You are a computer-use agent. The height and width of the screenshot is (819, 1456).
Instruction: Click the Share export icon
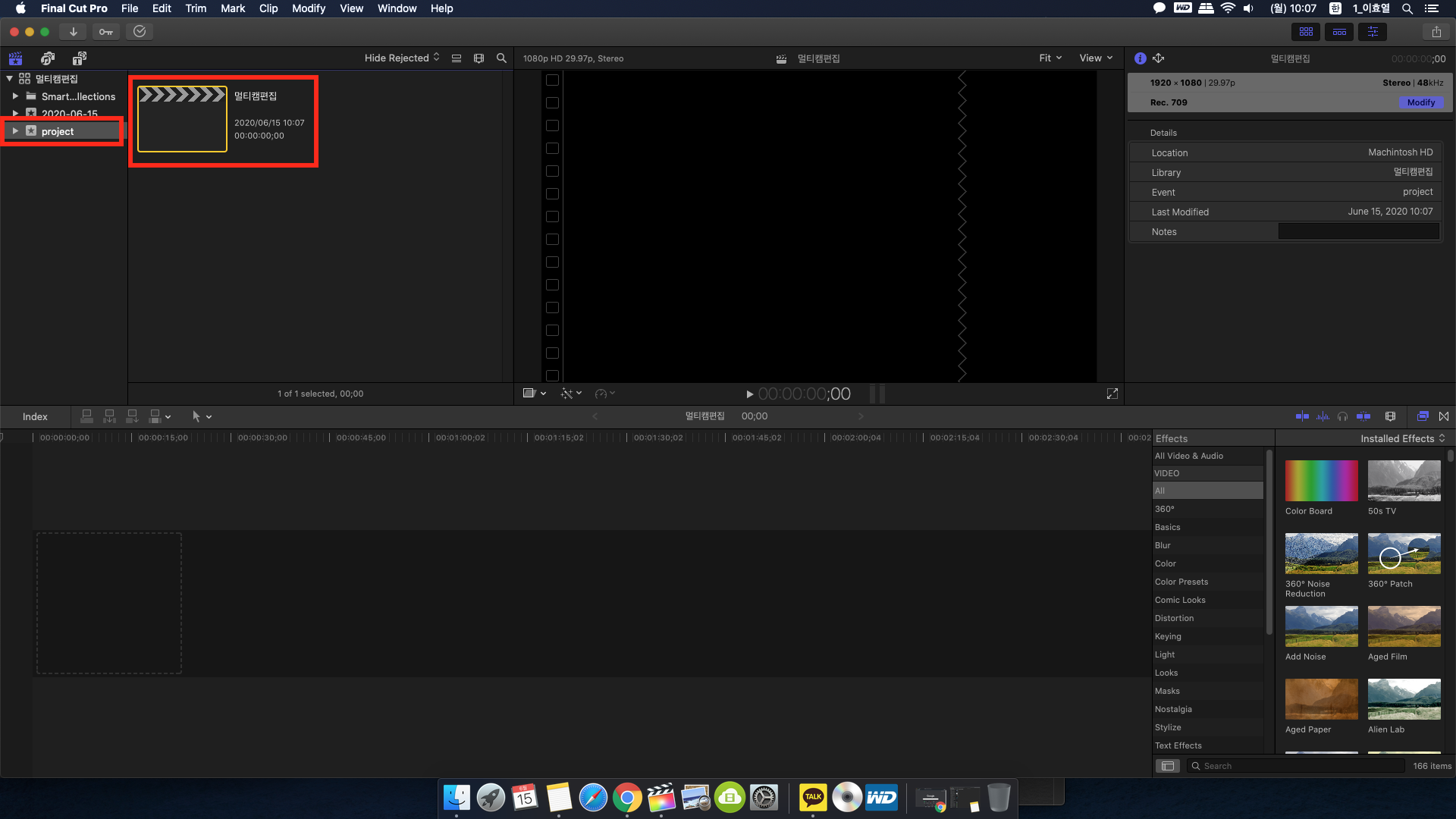point(1436,32)
